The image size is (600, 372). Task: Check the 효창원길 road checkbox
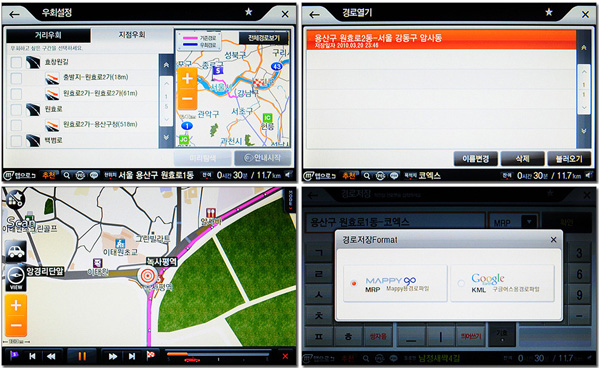16,62
